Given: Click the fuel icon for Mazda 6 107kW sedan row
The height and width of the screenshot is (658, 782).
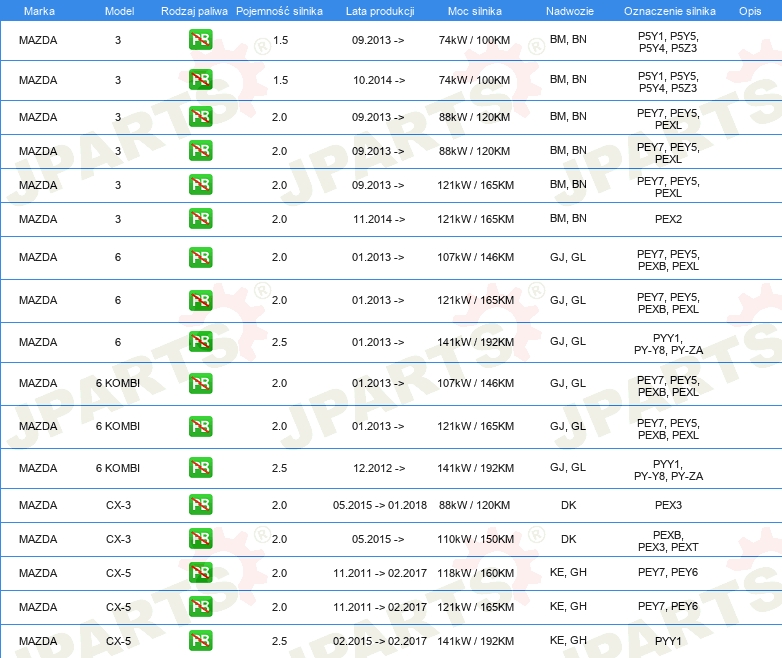Looking at the screenshot, I should tap(200, 258).
